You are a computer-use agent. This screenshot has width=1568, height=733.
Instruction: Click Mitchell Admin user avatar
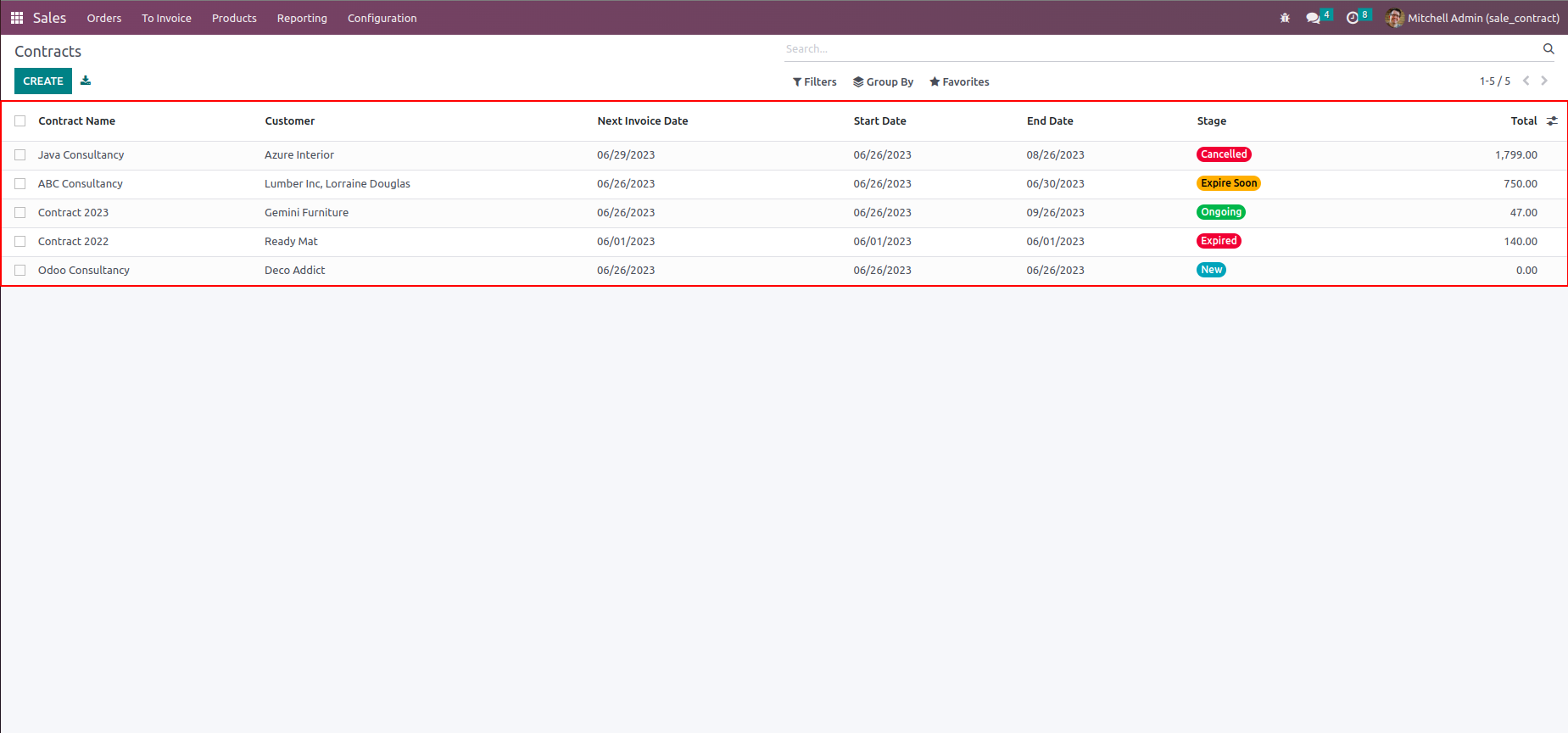point(1394,18)
